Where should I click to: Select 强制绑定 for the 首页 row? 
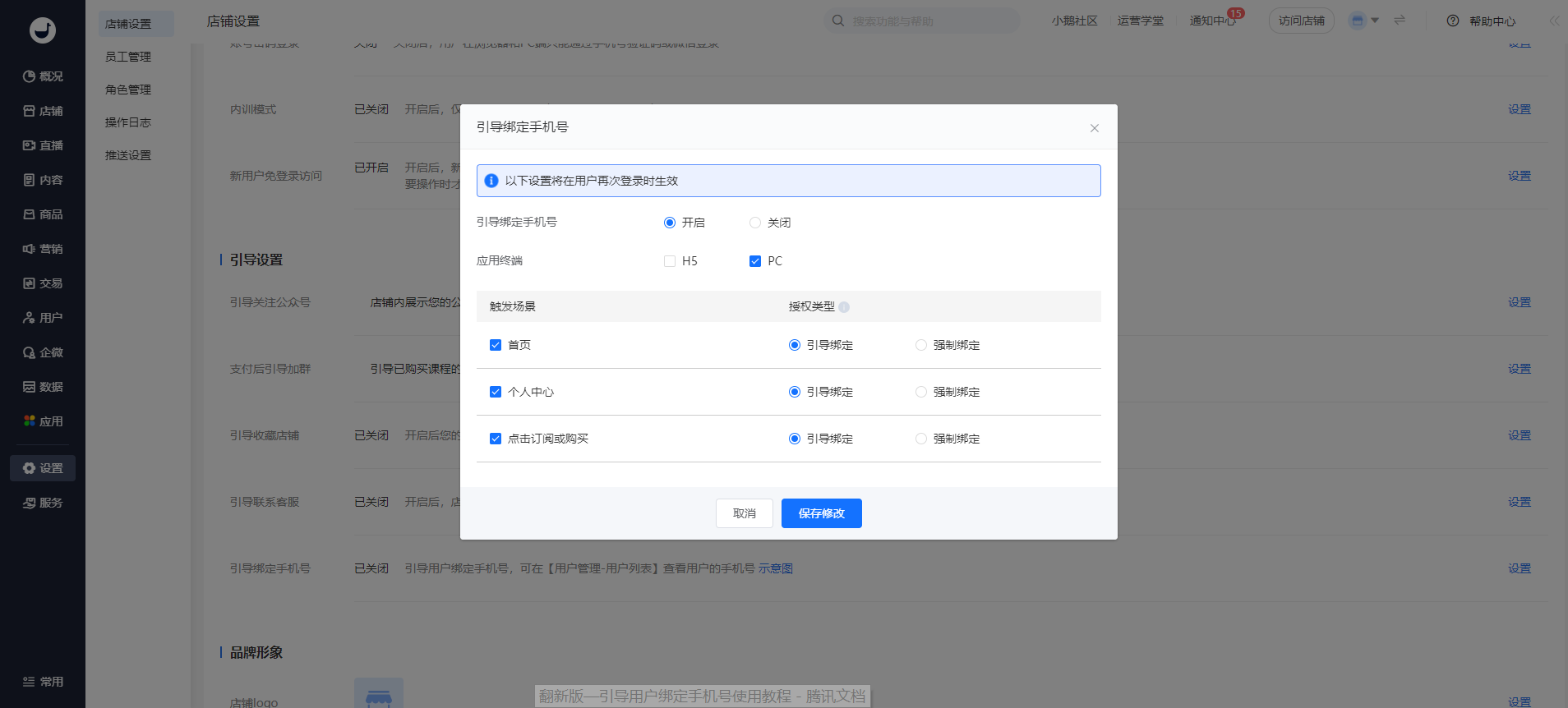pyautogui.click(x=921, y=345)
